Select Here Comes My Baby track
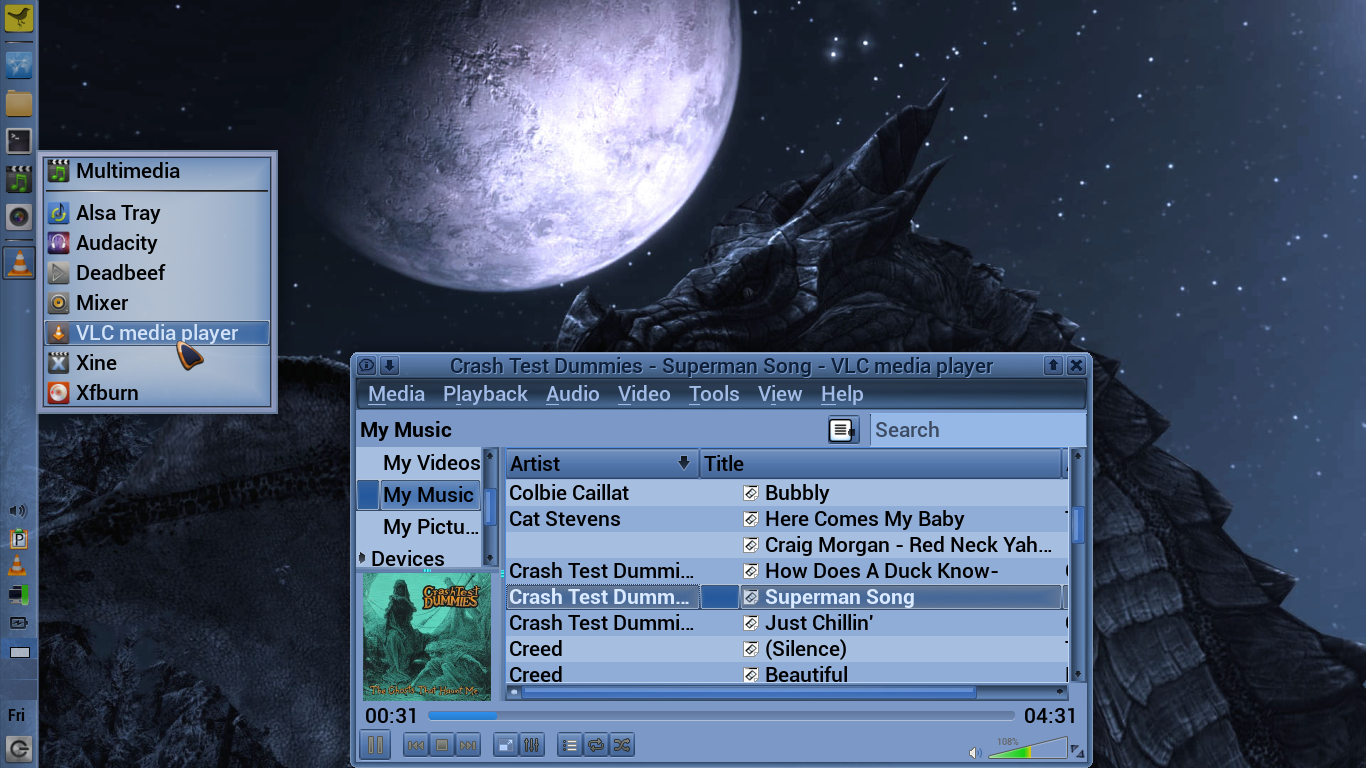The height and width of the screenshot is (768, 1366). point(786,519)
